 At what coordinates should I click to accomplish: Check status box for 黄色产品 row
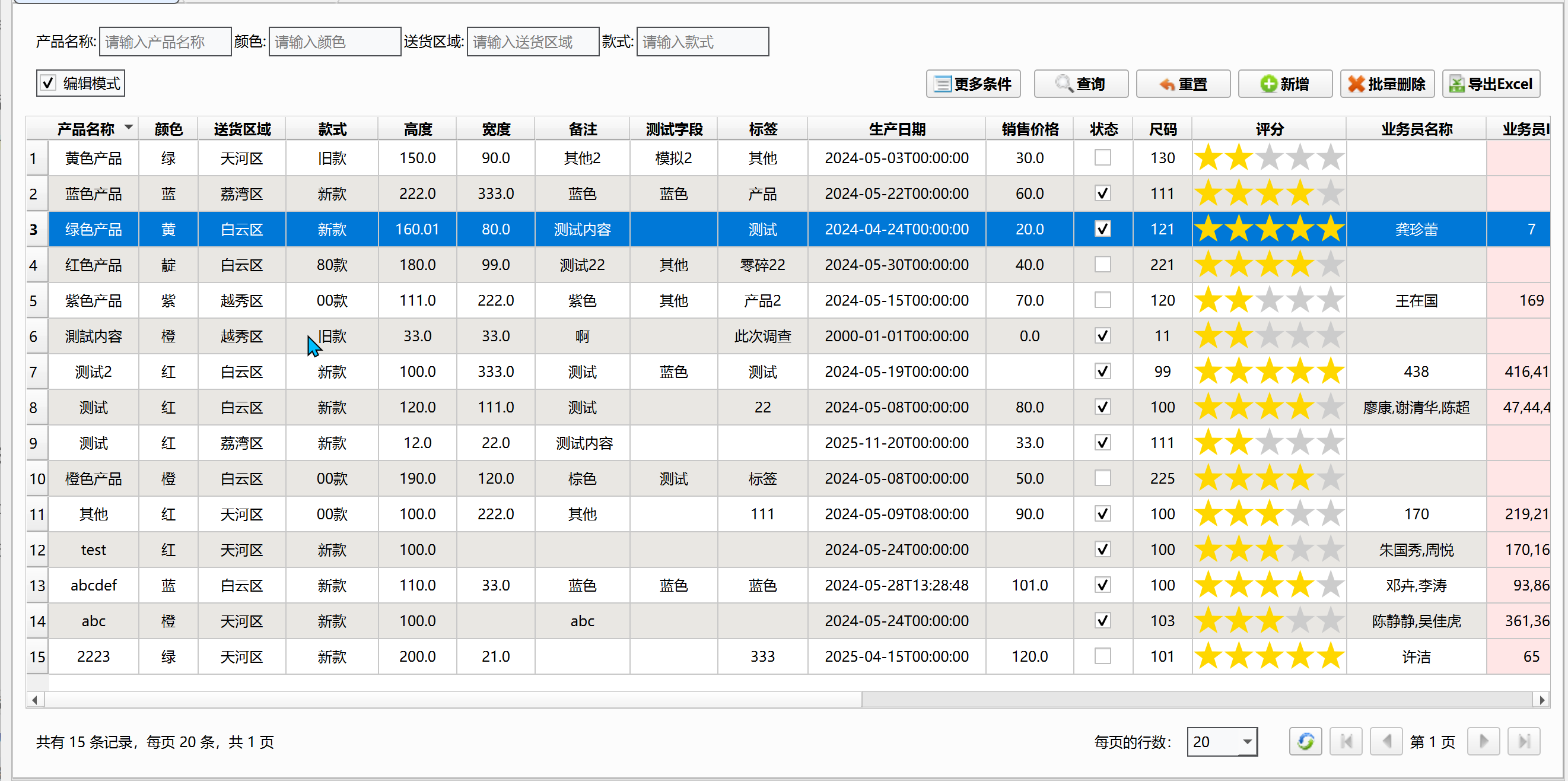pos(1102,158)
